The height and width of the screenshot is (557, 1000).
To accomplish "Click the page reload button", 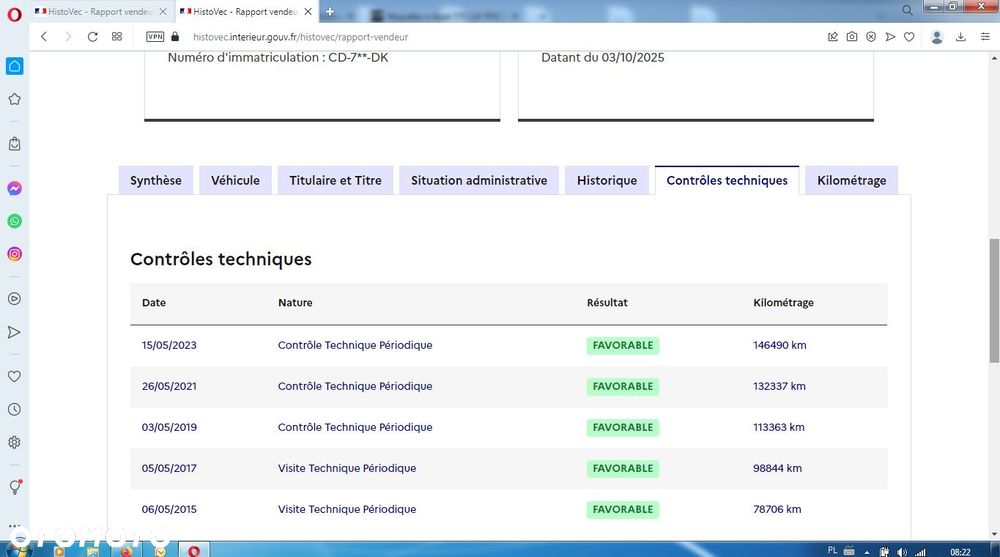I will (92, 37).
